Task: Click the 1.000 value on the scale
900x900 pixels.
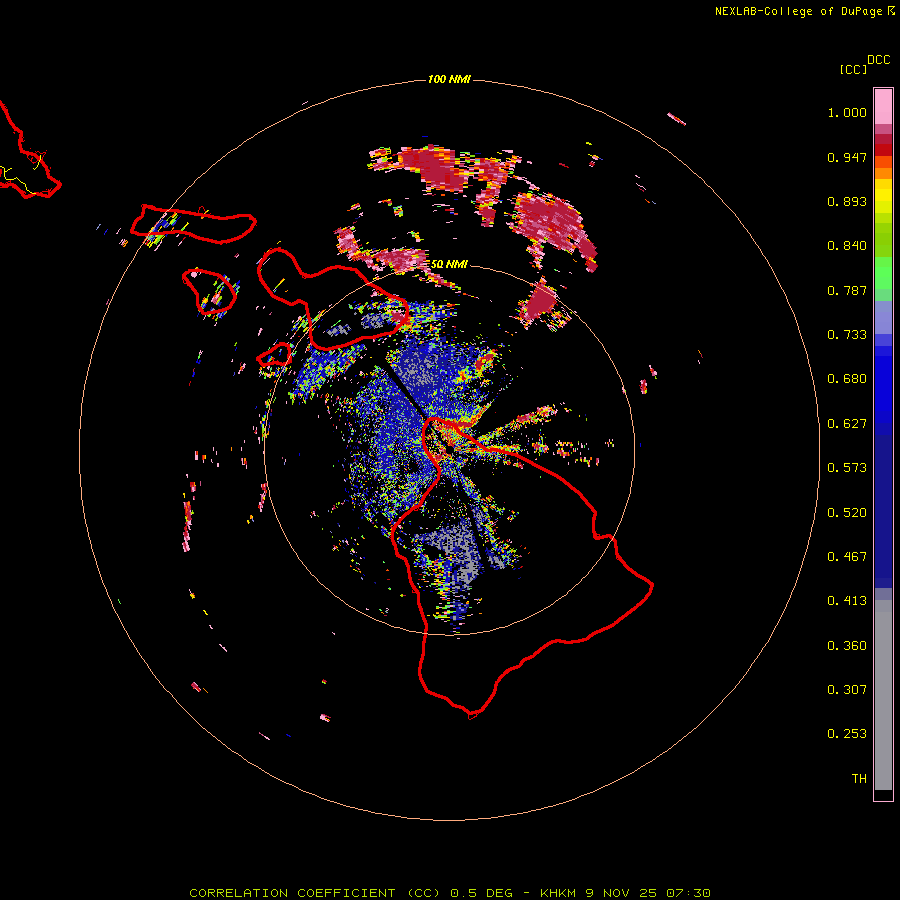Action: [x=847, y=112]
